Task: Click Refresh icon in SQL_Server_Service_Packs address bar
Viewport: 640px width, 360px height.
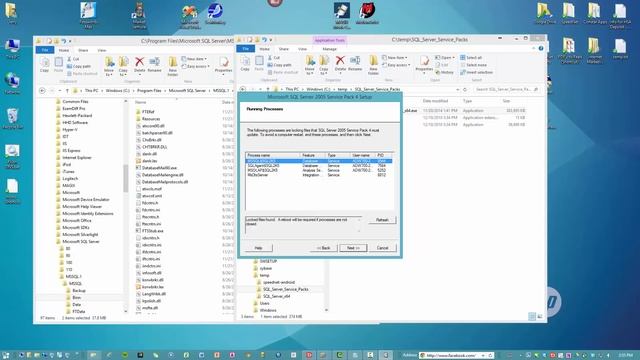Action: point(465,89)
